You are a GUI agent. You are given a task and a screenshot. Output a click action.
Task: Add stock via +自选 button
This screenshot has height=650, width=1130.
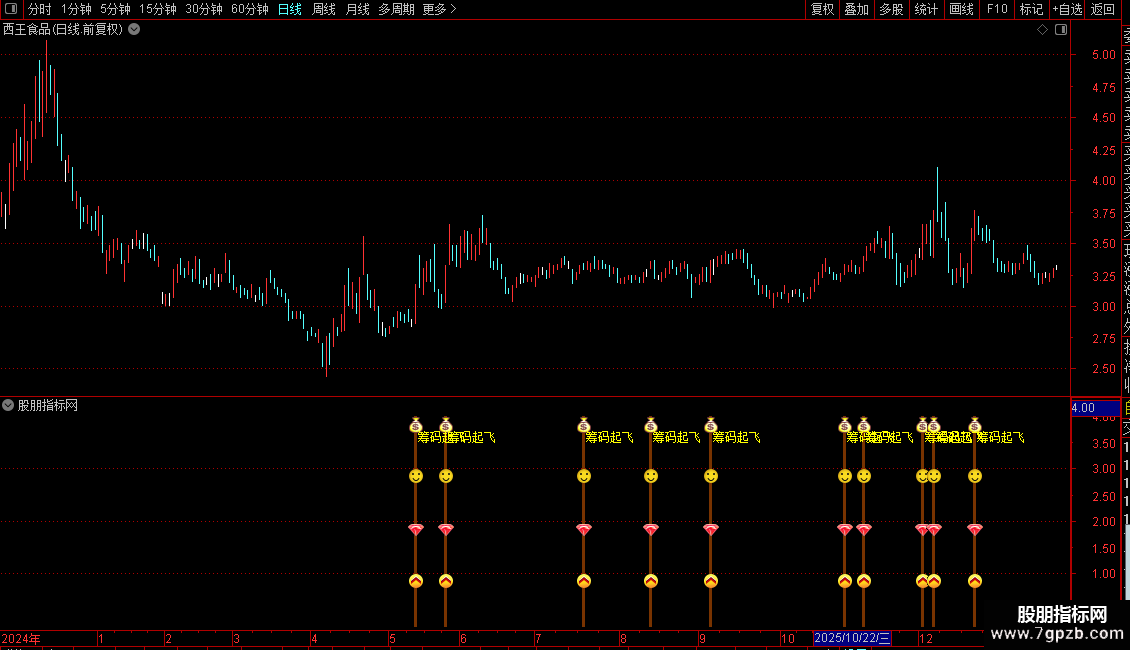point(1067,9)
